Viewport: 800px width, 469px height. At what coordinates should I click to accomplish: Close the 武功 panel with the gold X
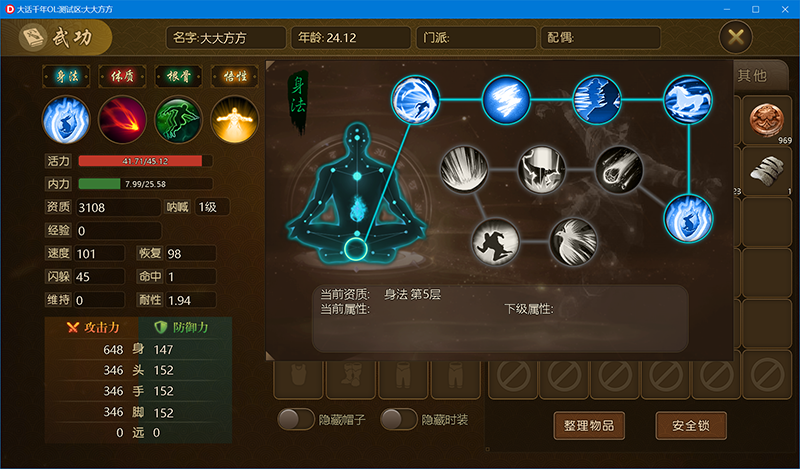[735, 37]
